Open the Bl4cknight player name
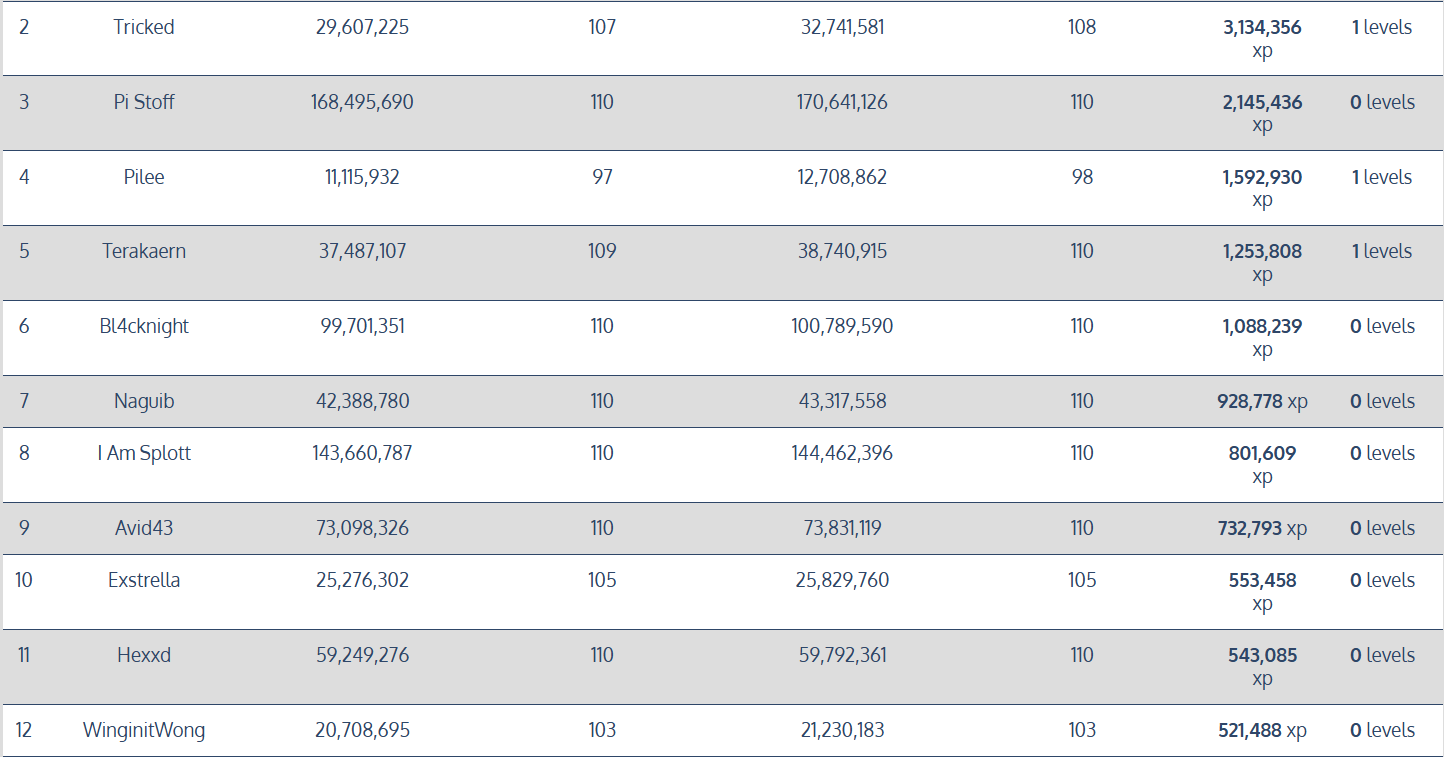 point(144,326)
